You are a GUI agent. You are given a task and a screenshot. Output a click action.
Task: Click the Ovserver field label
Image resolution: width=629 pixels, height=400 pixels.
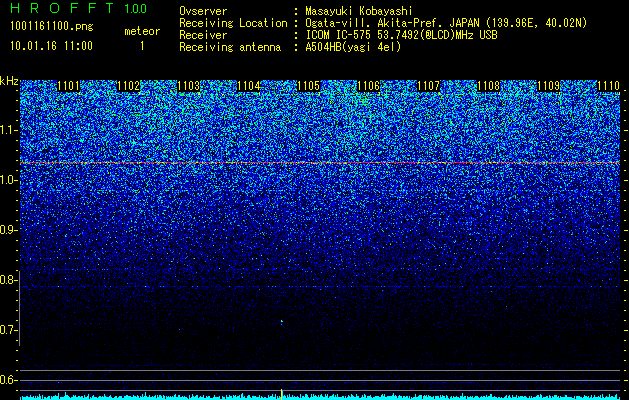click(x=203, y=11)
